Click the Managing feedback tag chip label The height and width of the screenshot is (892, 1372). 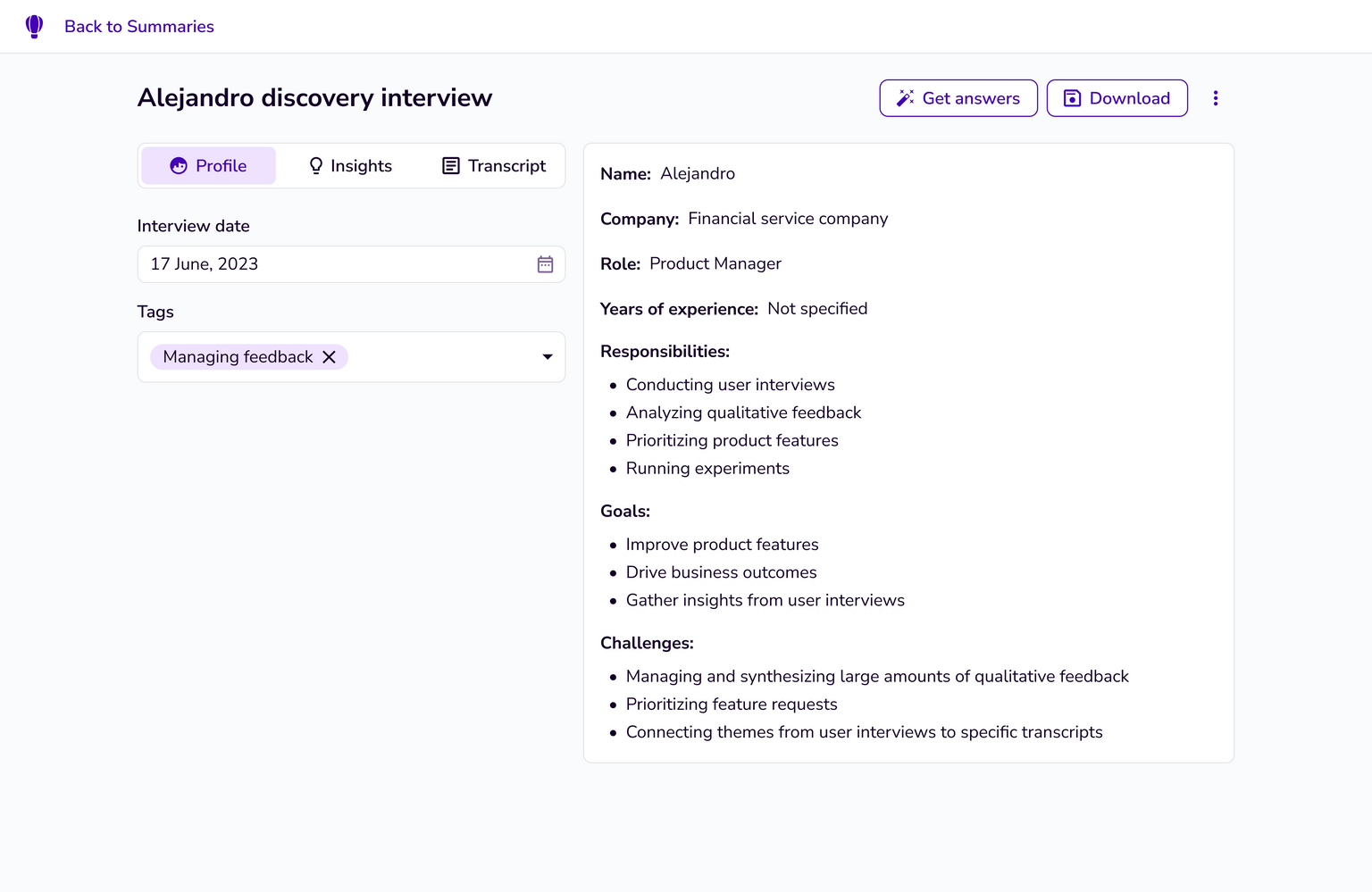click(238, 357)
